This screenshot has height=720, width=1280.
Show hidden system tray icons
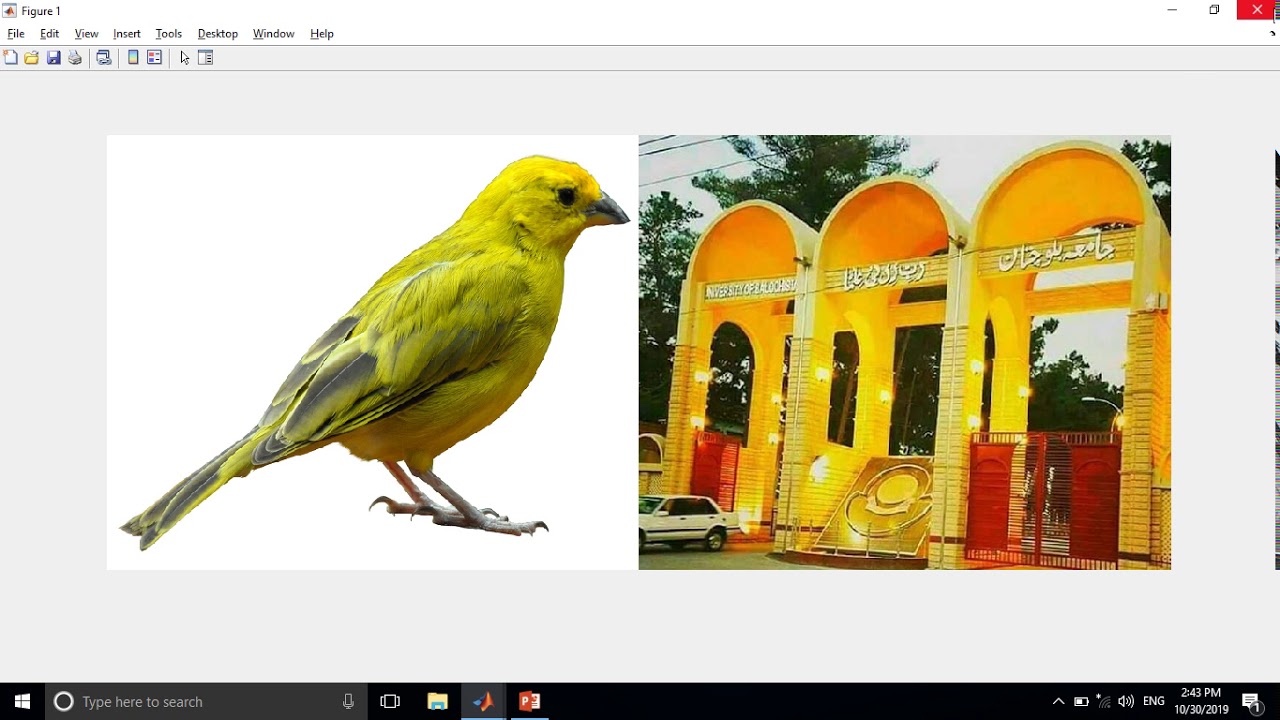[1058, 702]
